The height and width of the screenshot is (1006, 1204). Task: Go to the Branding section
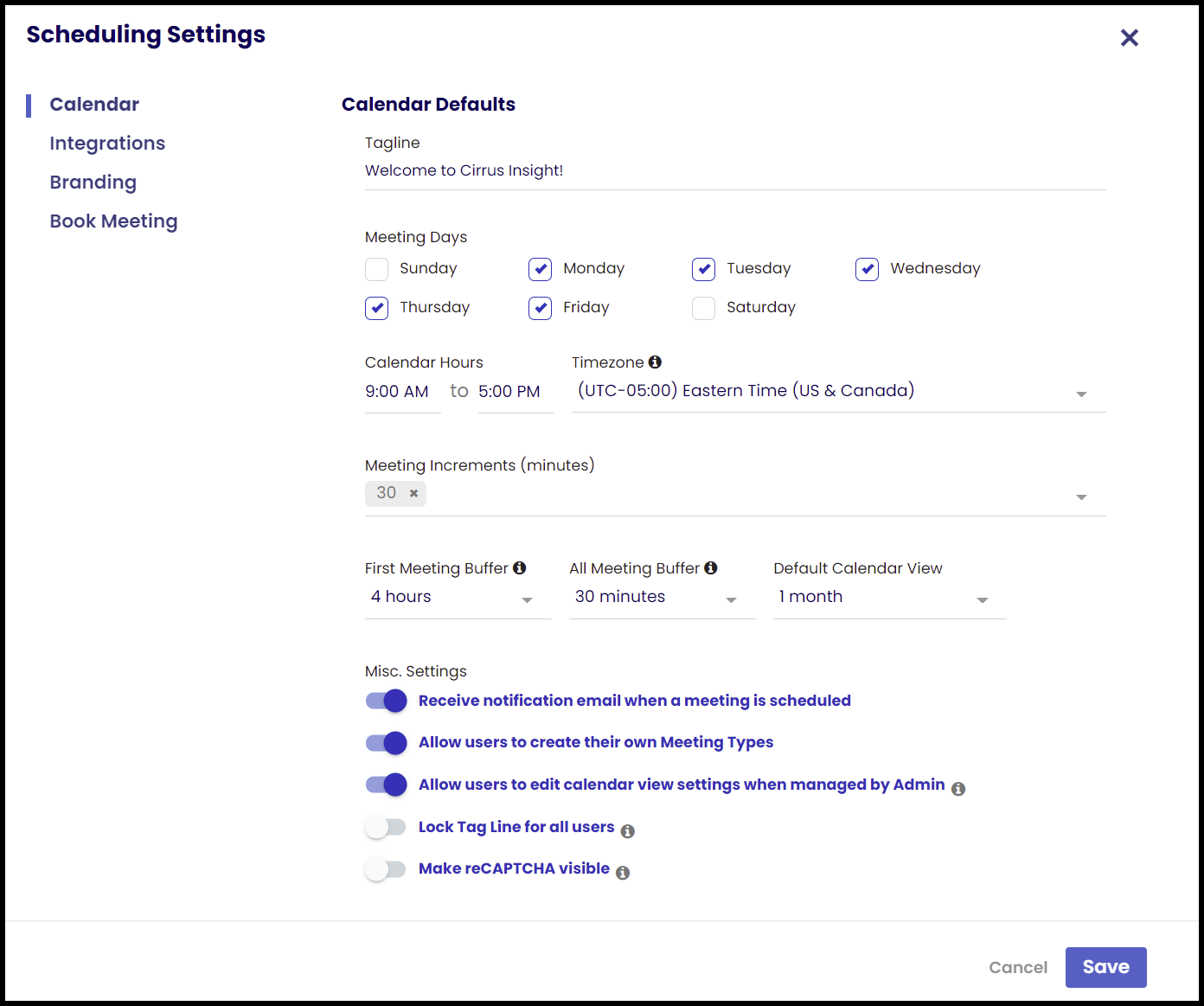click(x=93, y=183)
